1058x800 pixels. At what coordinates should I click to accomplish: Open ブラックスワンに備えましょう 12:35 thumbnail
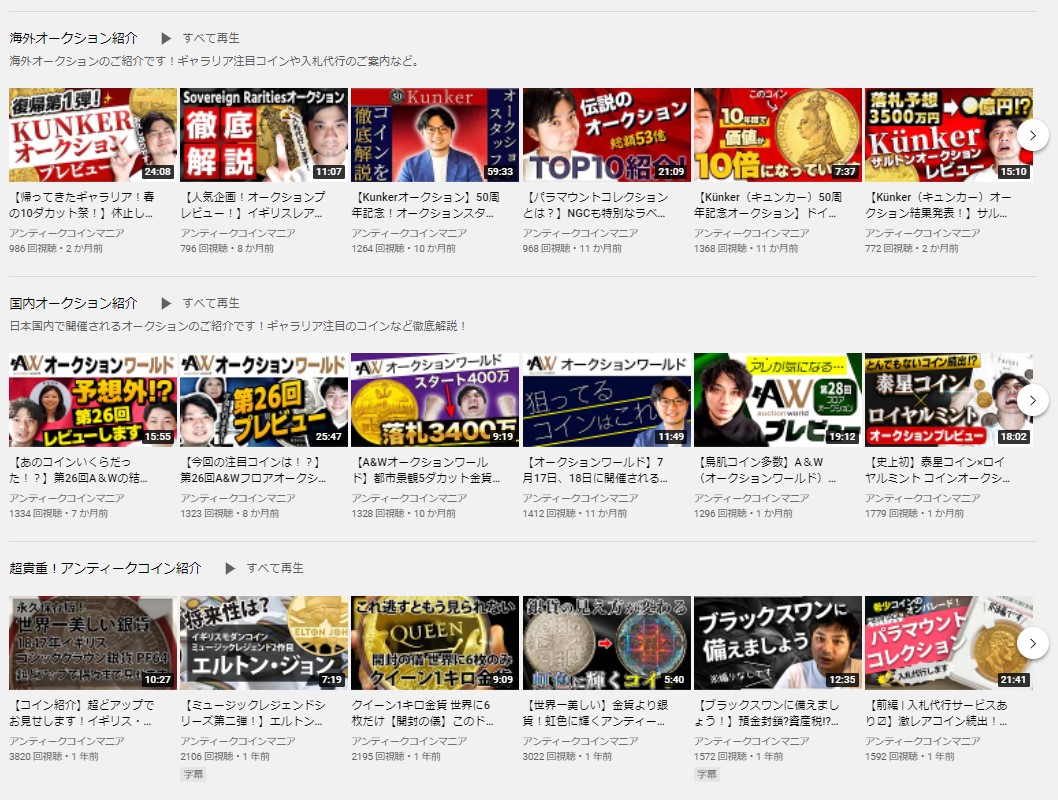tap(777, 643)
